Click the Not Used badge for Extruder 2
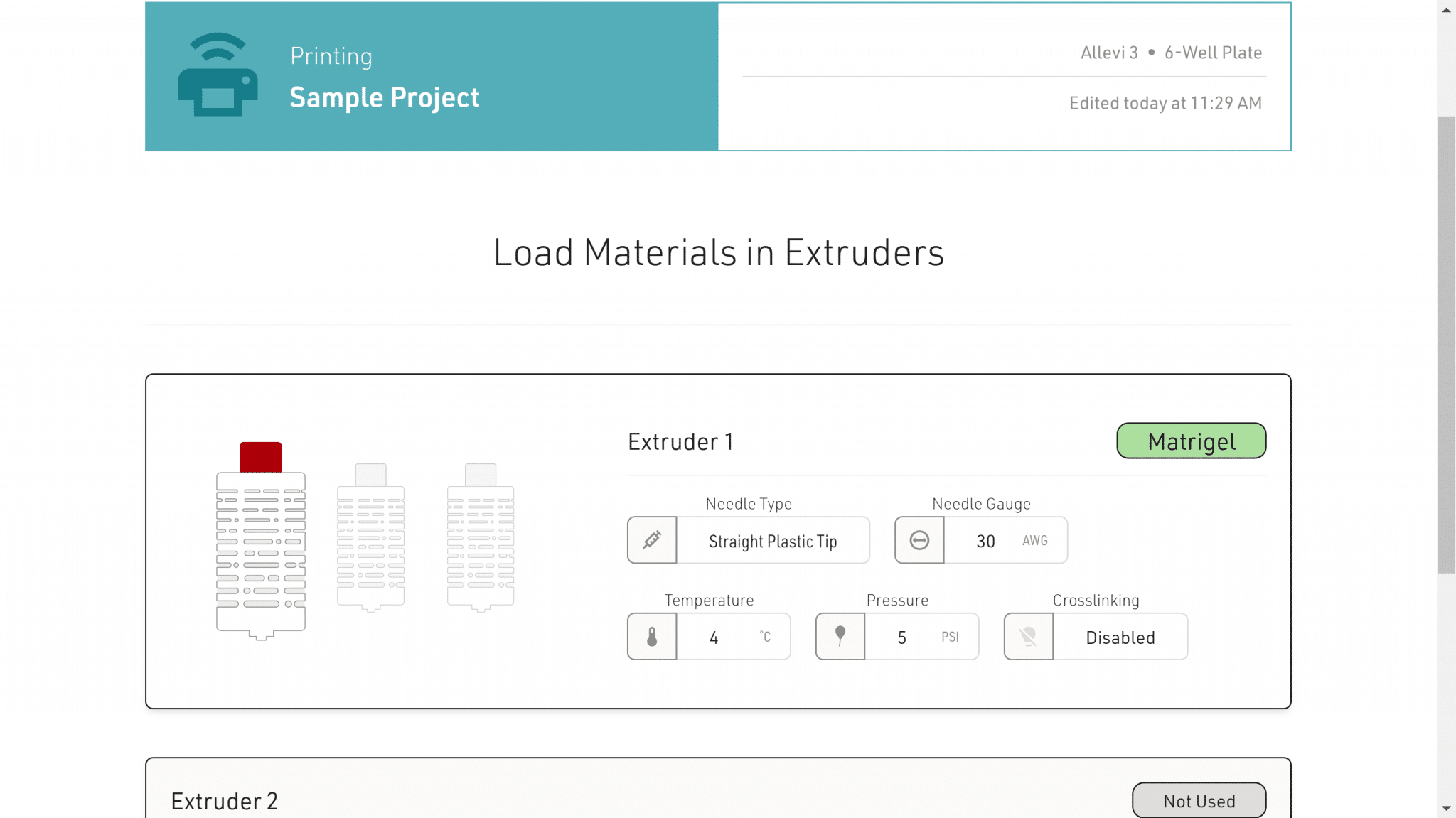 pos(1199,801)
